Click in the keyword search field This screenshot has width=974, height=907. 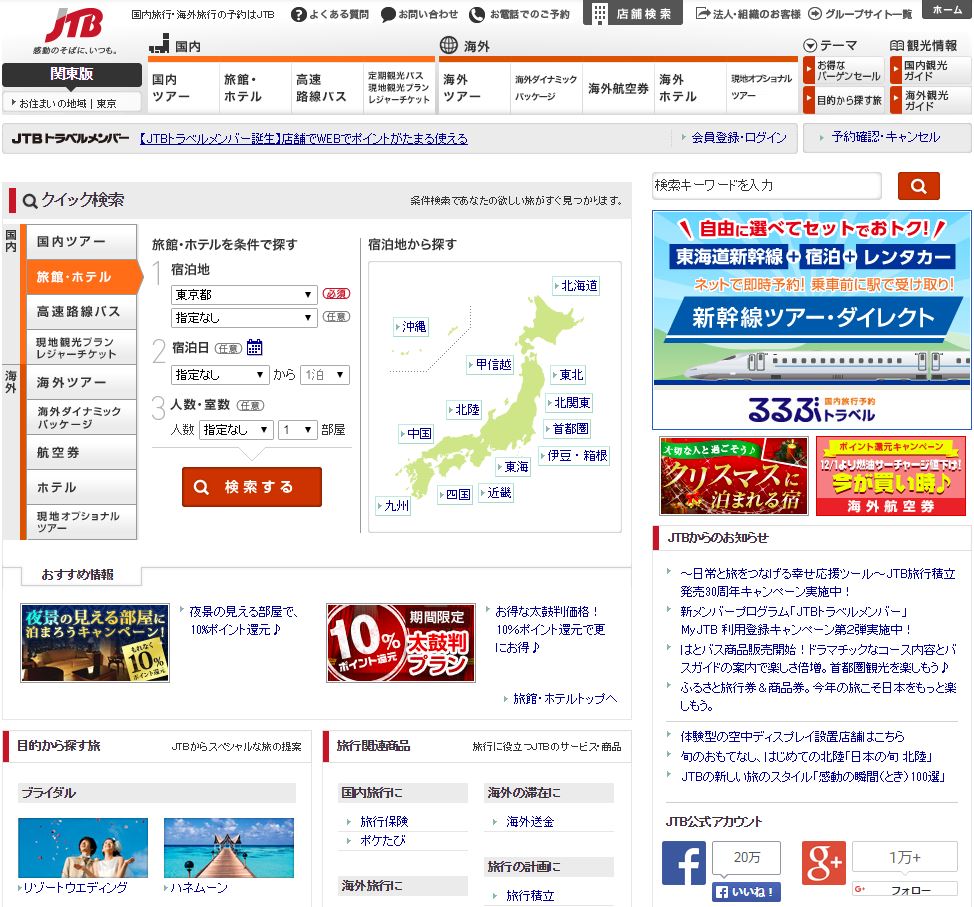click(x=767, y=186)
